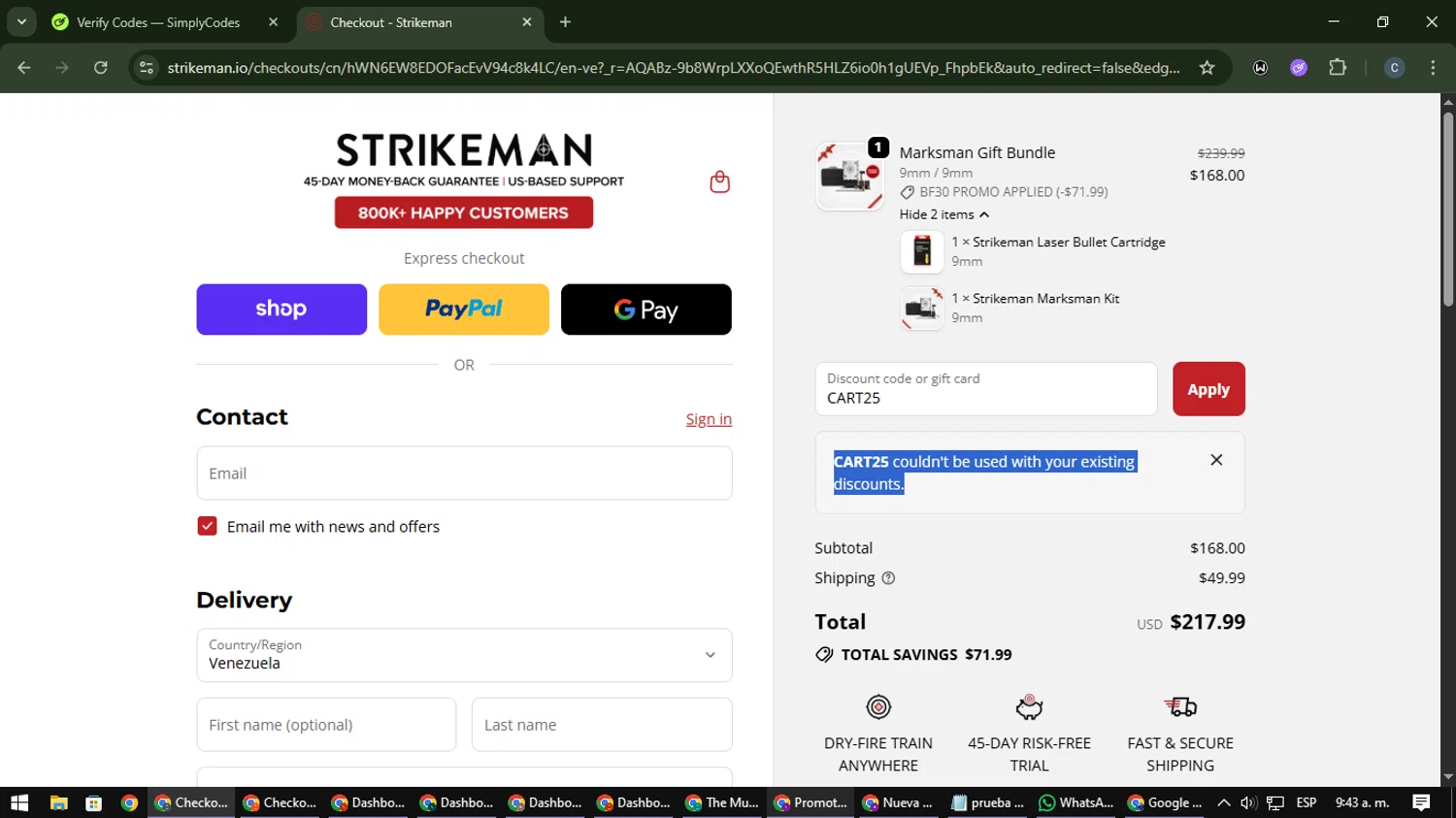
Task: Click the dry-fire target icon
Action: (x=878, y=707)
